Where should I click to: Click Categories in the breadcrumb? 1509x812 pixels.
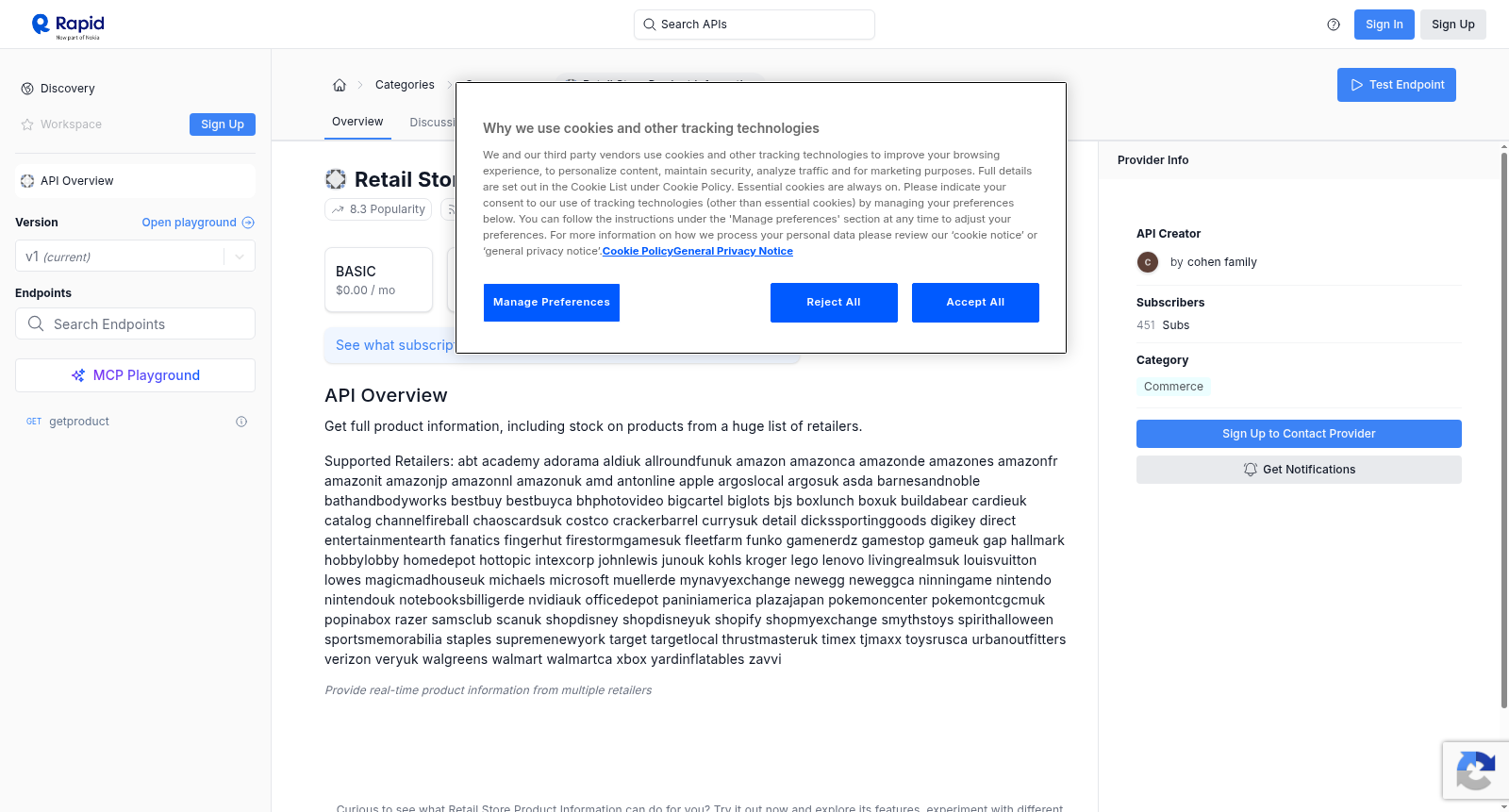point(405,85)
